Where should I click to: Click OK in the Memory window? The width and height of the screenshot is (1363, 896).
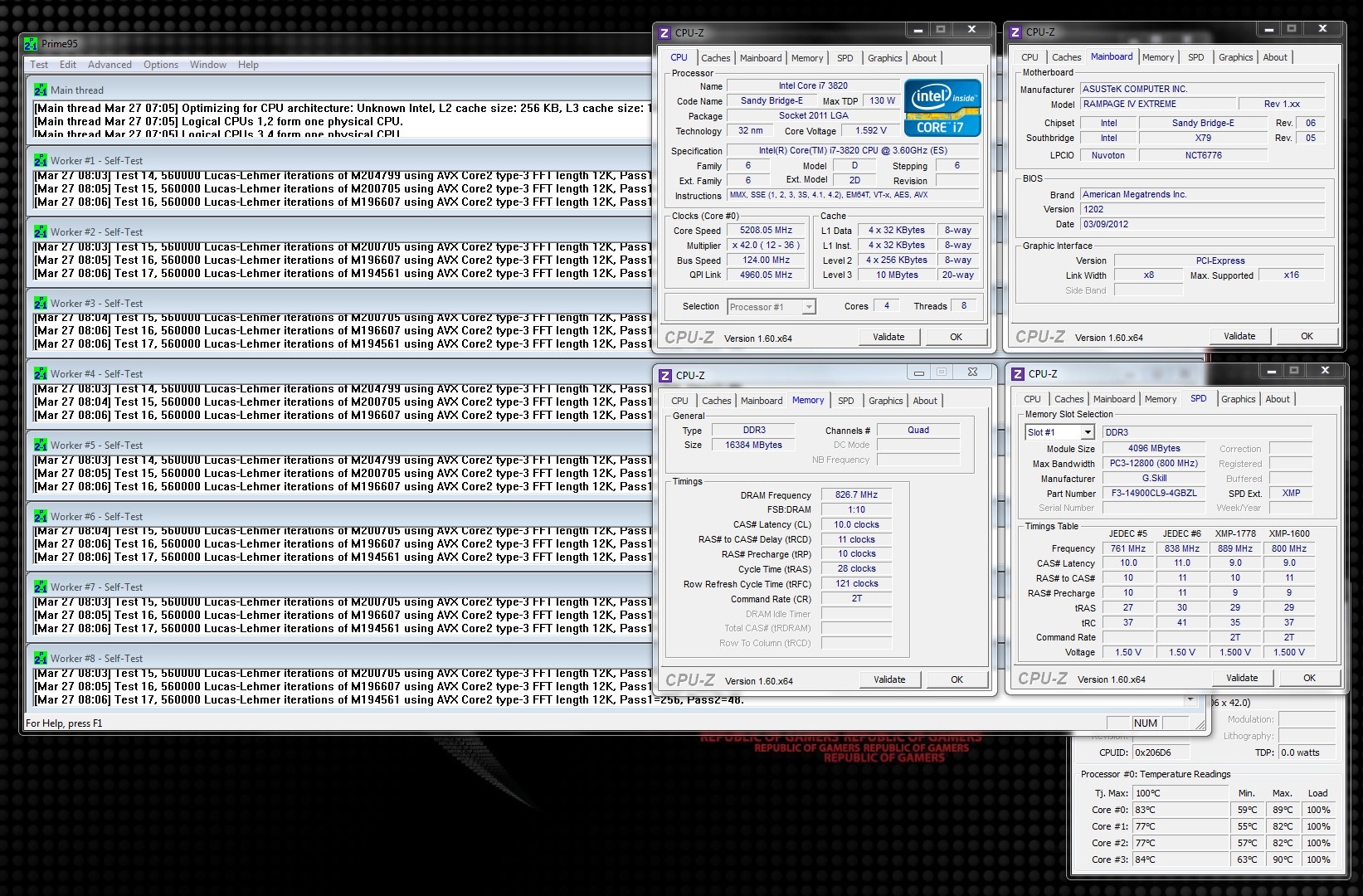tap(957, 679)
